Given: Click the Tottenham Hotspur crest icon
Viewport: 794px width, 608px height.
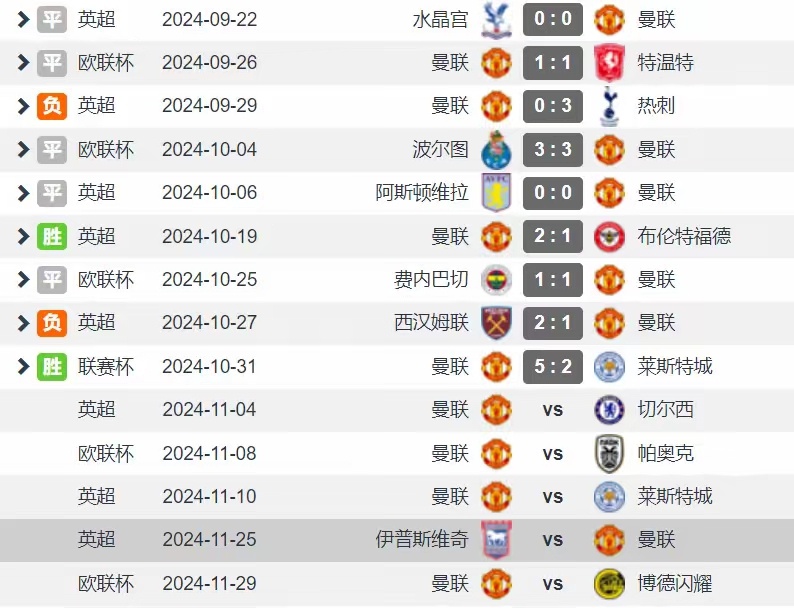Looking at the screenshot, I should pyautogui.click(x=609, y=106).
